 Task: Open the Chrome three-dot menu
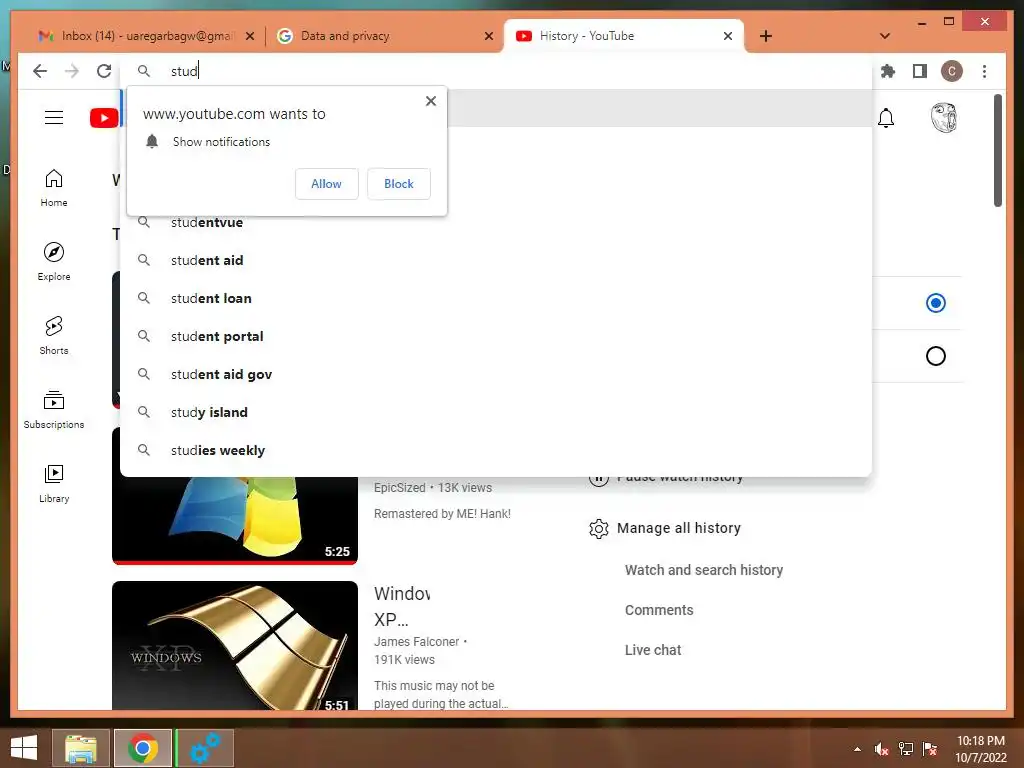pos(984,71)
